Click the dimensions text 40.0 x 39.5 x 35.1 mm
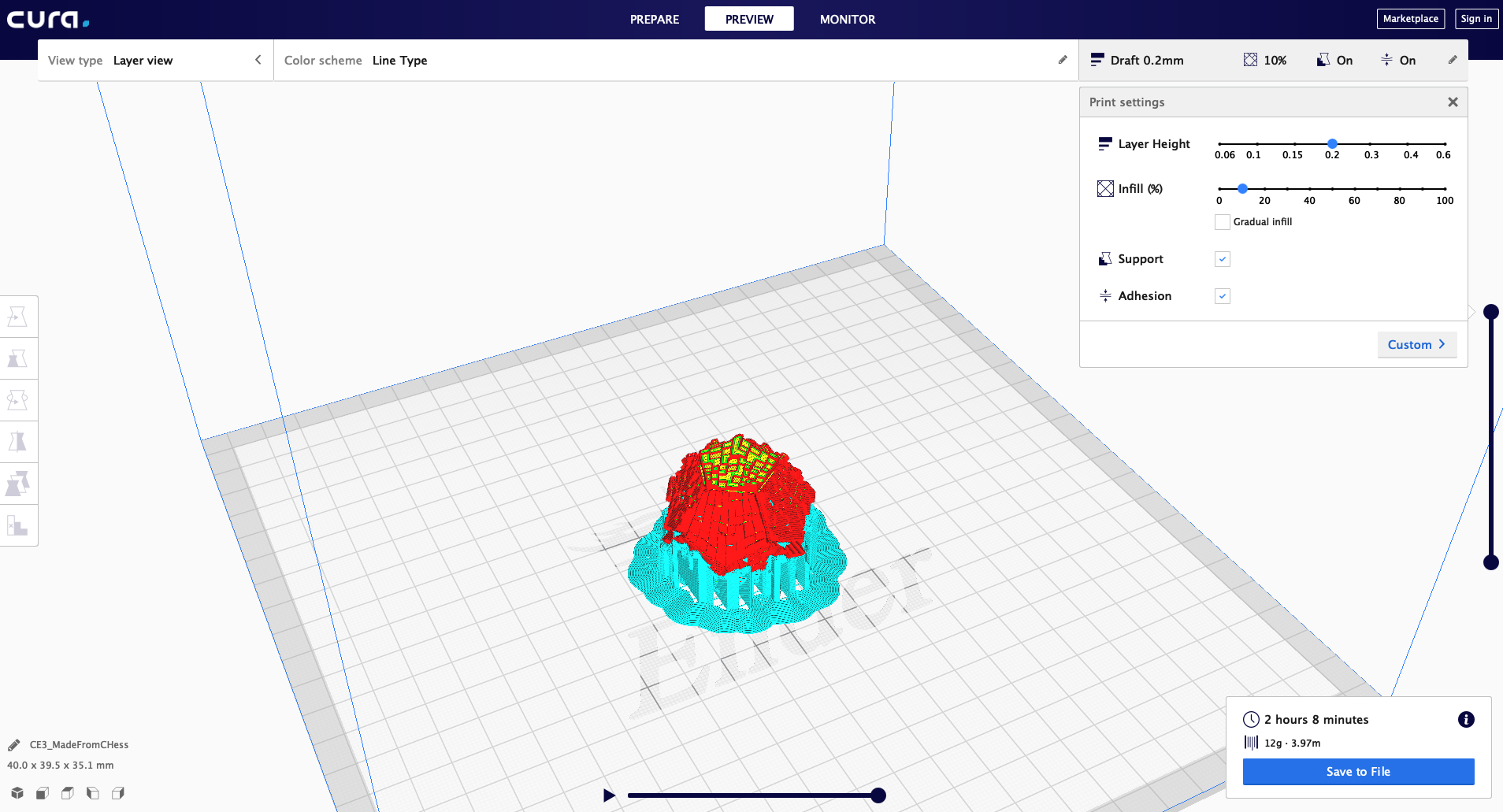1503x812 pixels. point(61,766)
